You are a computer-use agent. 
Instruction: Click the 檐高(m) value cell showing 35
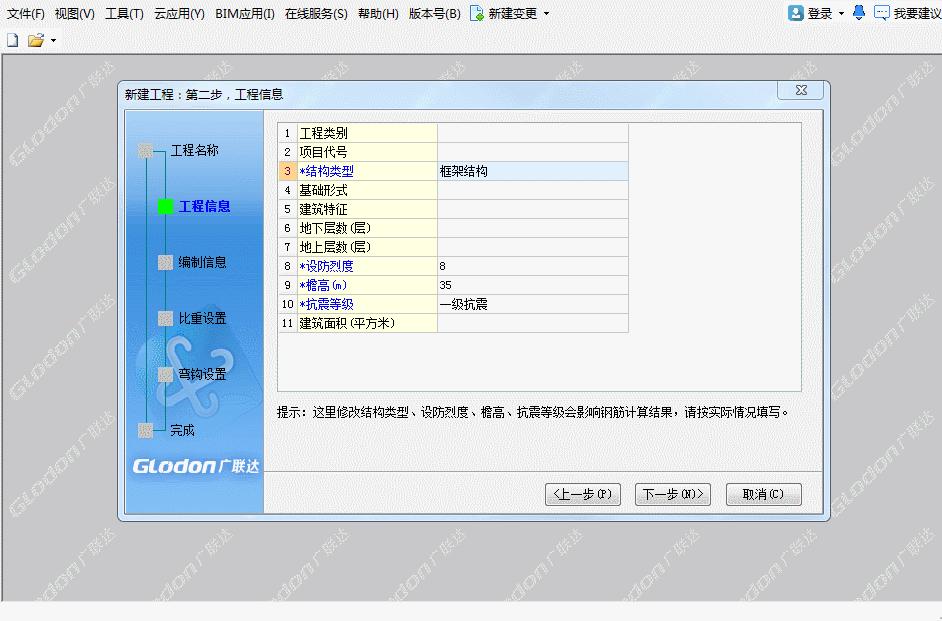click(x=533, y=285)
